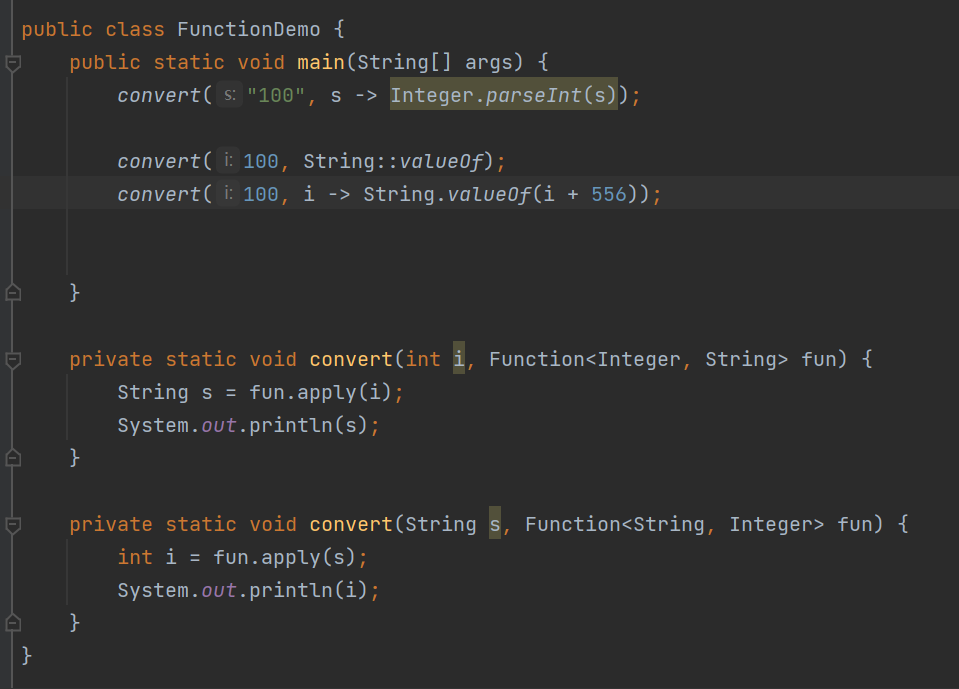This screenshot has height=689, width=959.
Task: Collapse the convert(int i) method fold
Action: [13, 359]
